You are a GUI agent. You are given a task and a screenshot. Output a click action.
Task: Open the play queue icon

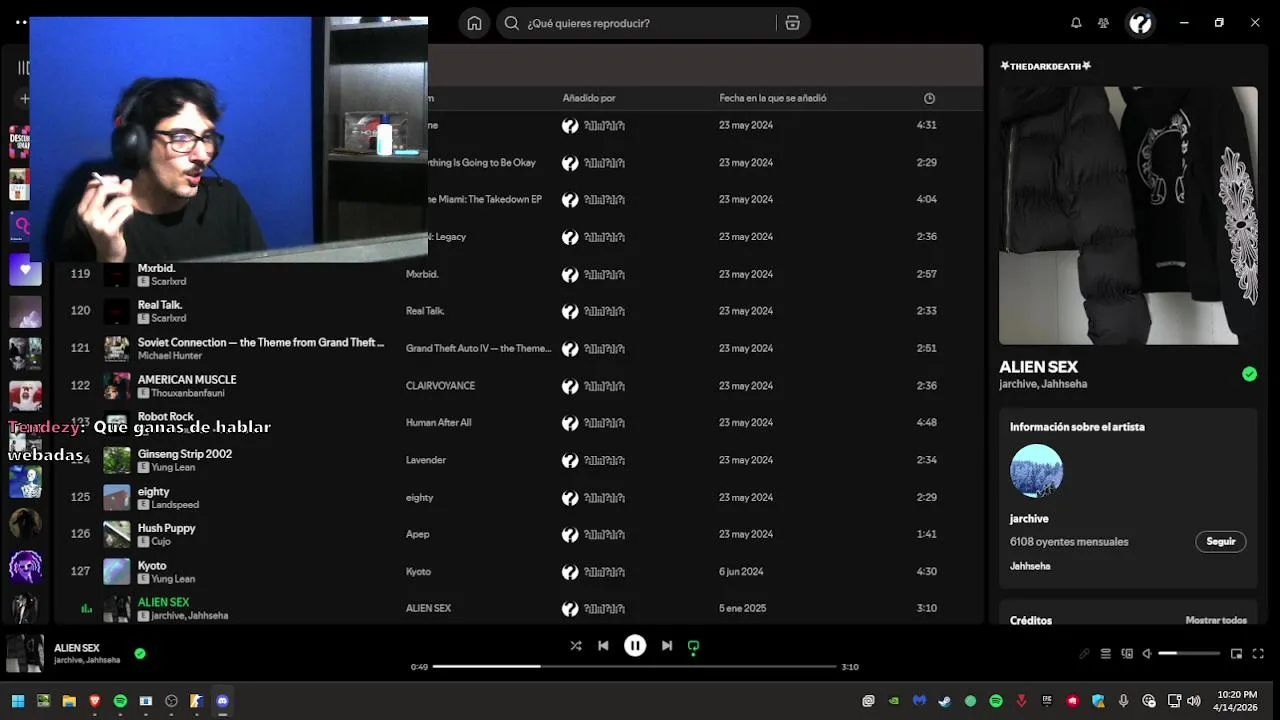1105,654
